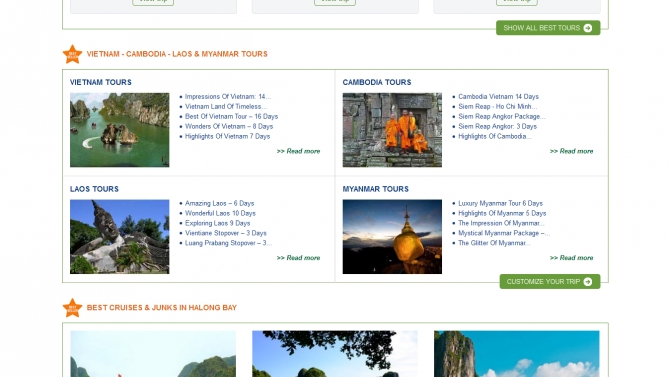Viewport: 670px width, 377px height.
Task: Open the first Halong Bay cruise photo
Action: coord(153,354)
